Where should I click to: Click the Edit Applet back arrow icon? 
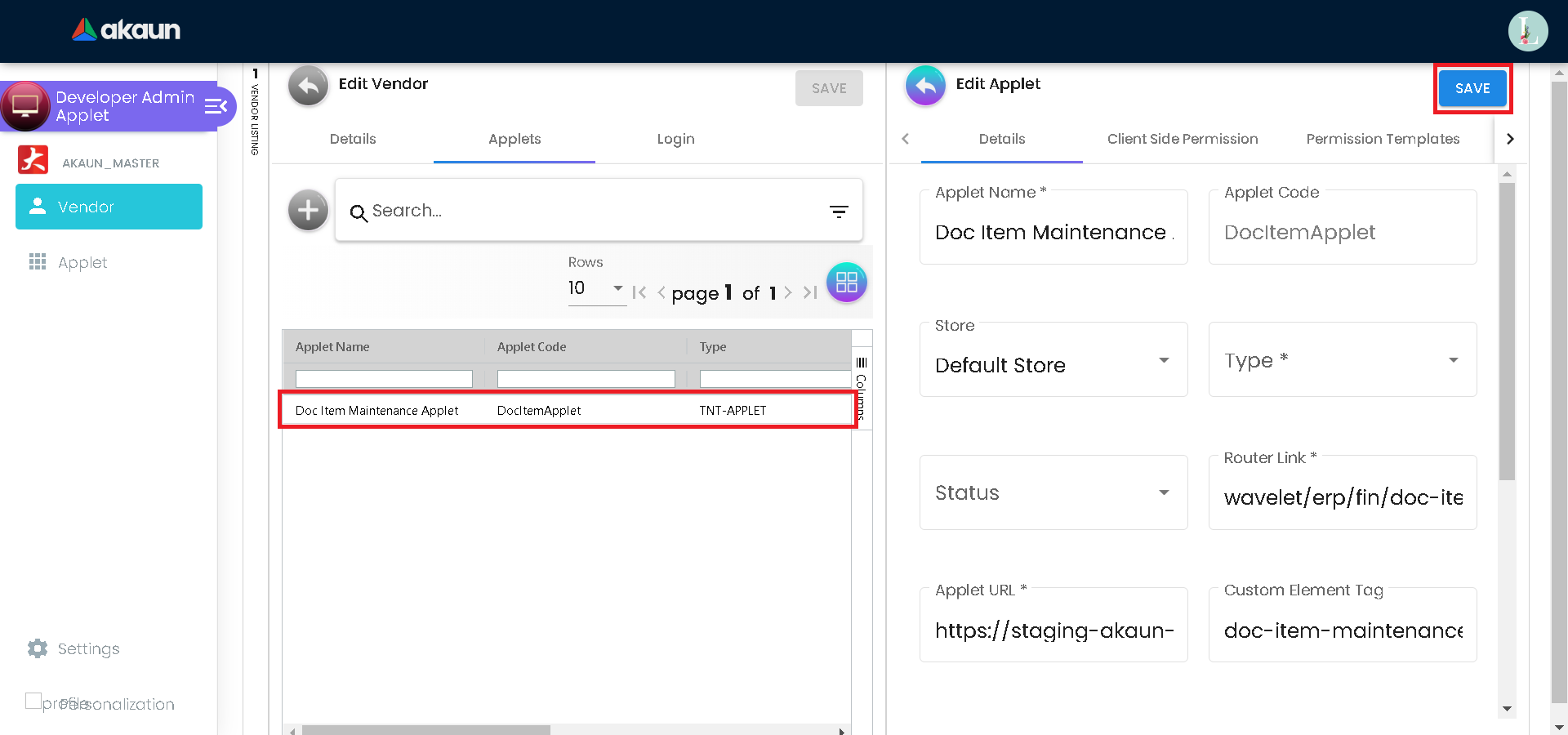pyautogui.click(x=925, y=86)
